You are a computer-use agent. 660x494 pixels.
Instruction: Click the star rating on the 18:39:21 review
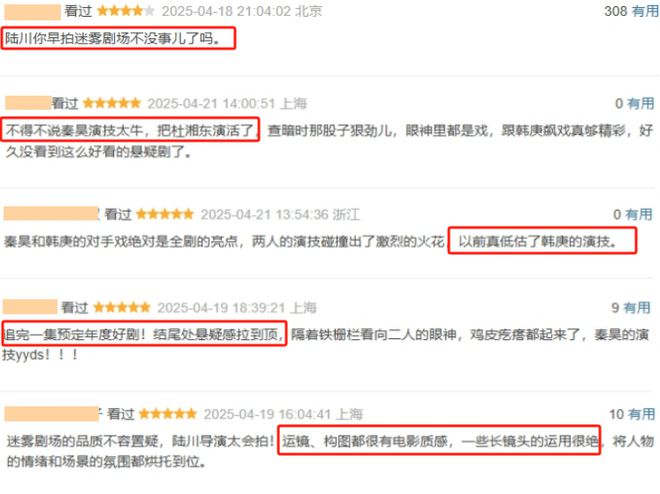pyautogui.click(x=122, y=308)
